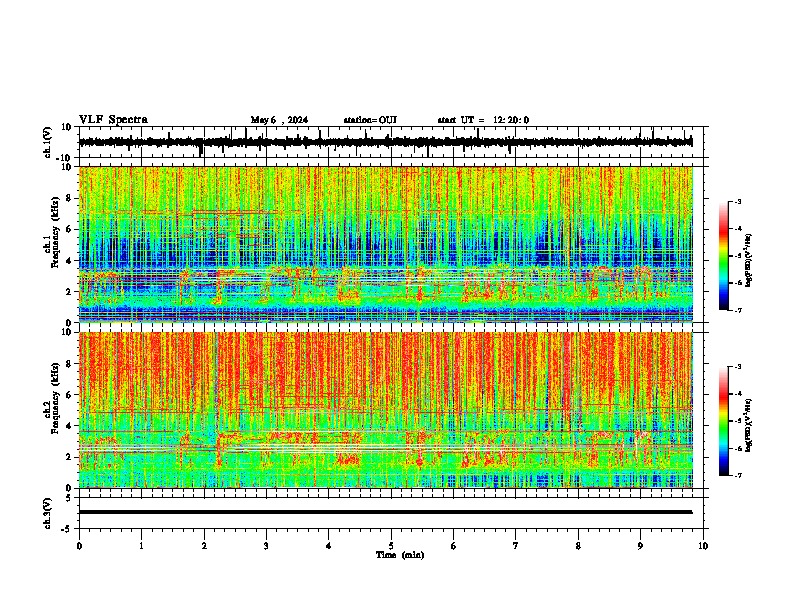Screen dimensions: 792x612
Task: Click the Time (min) axis label
Action: 400,555
